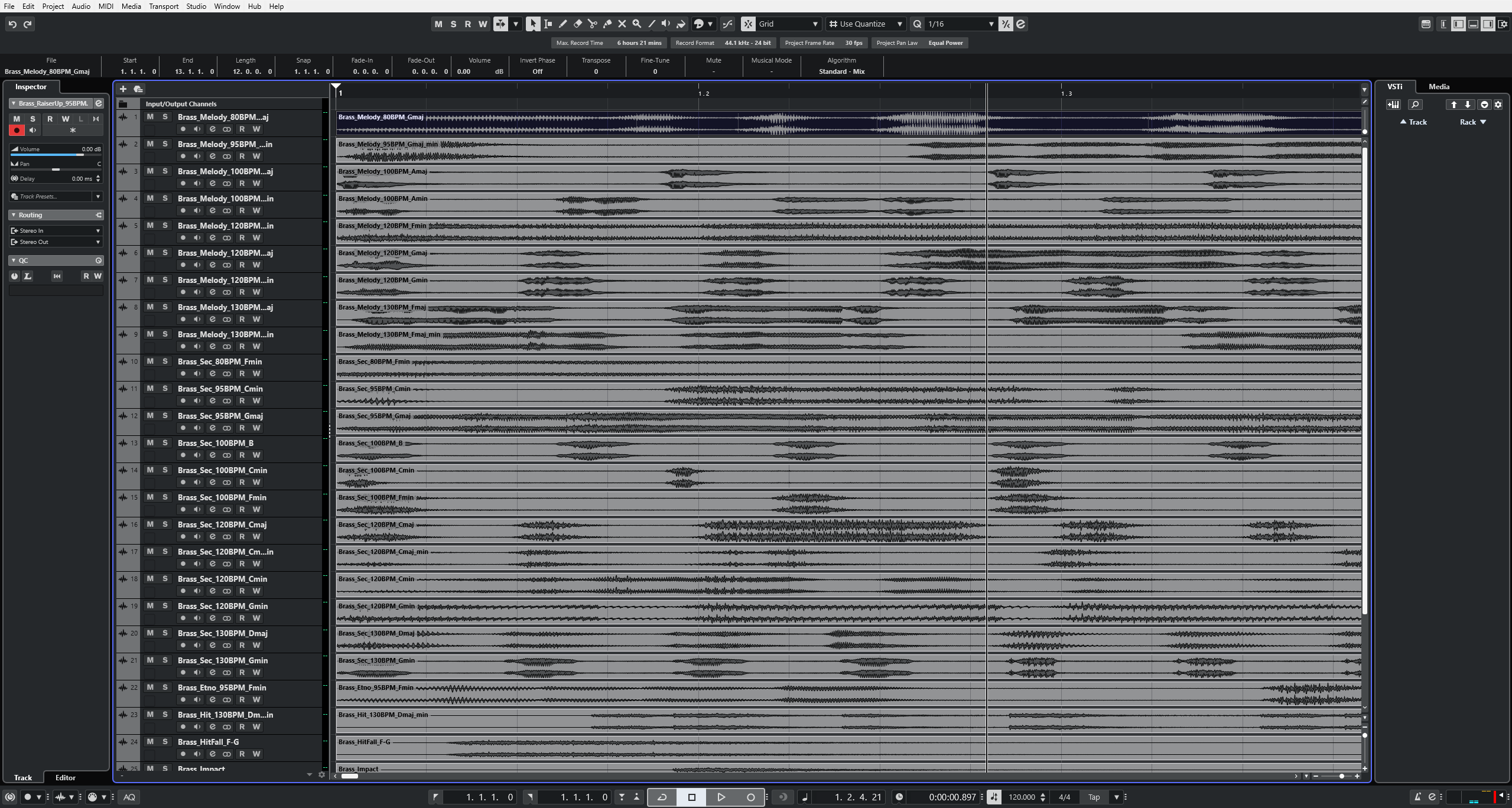Toggle the Cycle loop button in transport
Image resolution: width=1512 pixels, height=808 pixels.
pos(662,797)
